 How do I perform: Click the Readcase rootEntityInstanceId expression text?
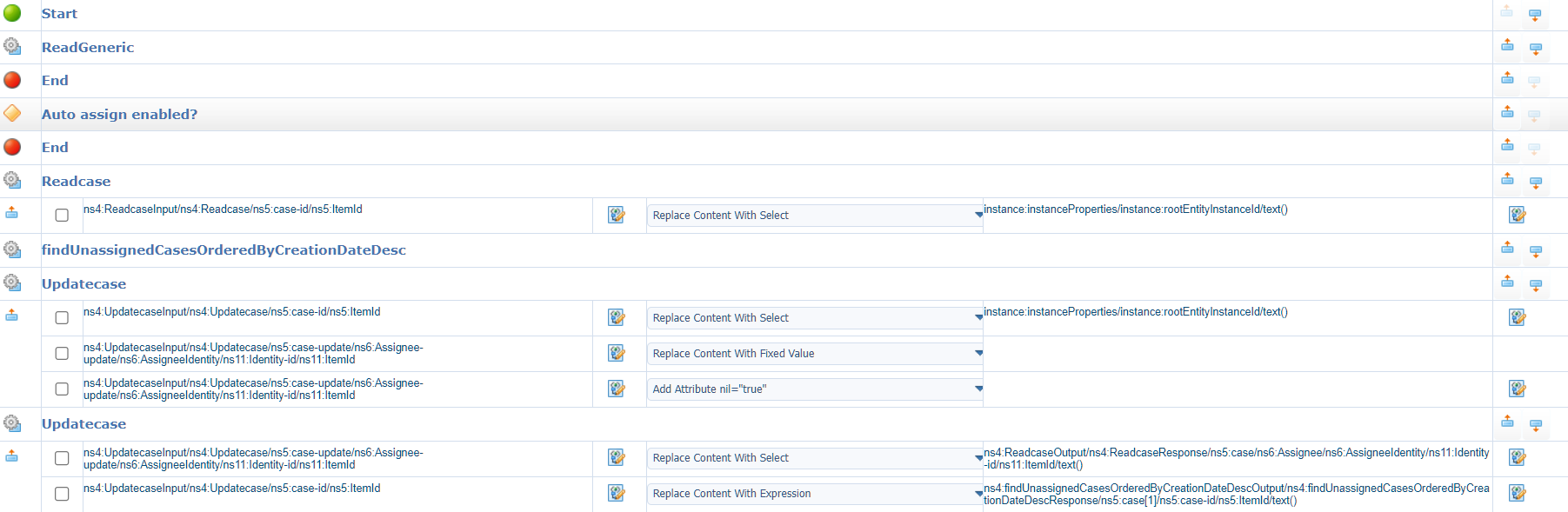tap(1135, 209)
